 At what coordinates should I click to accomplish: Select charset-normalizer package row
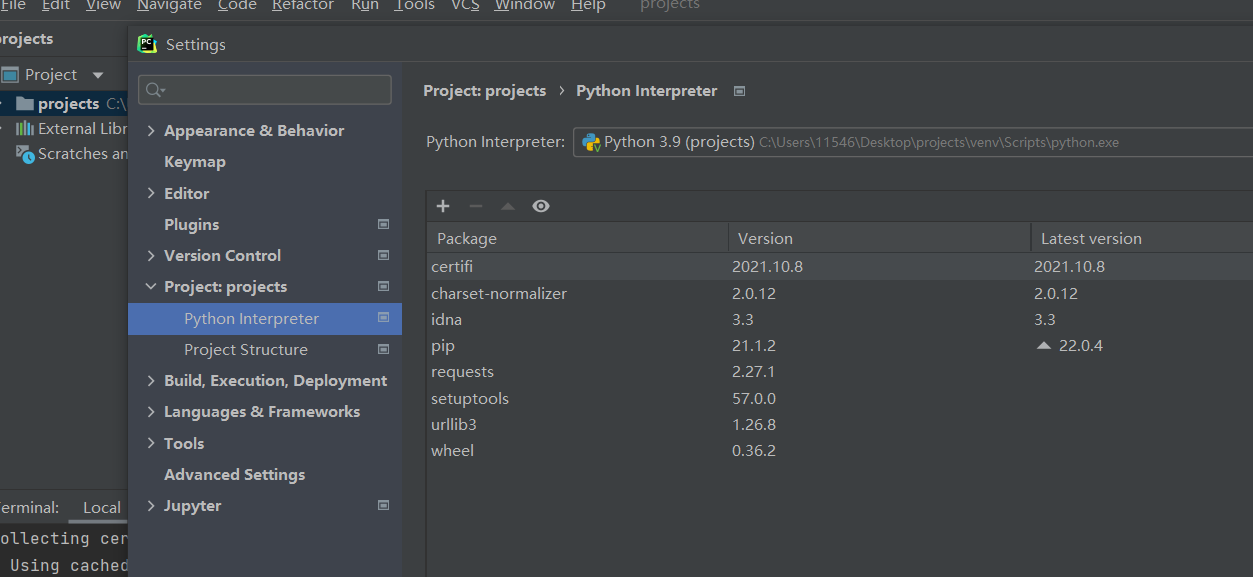840,294
